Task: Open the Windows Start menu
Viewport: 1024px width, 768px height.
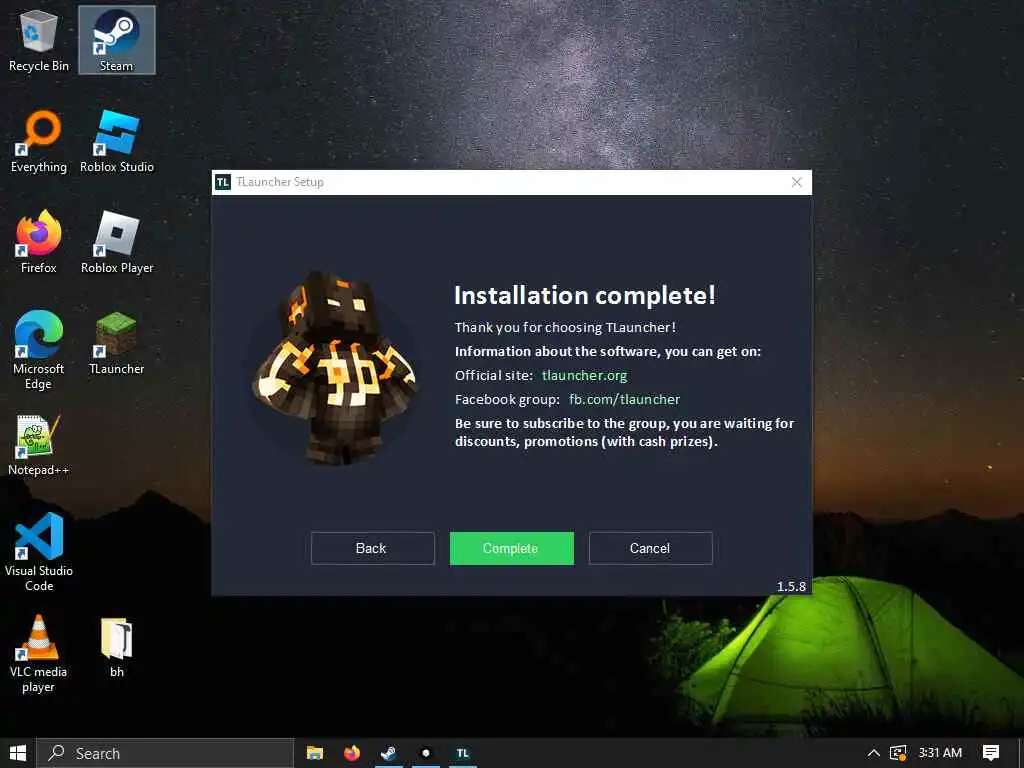Action: (18, 753)
